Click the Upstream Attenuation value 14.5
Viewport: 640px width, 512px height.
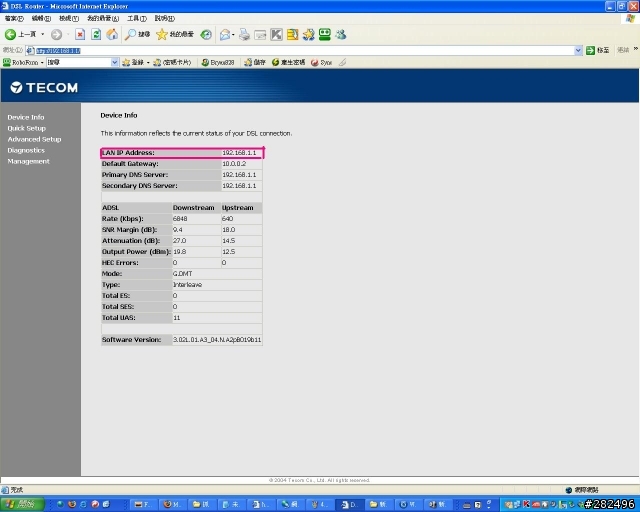229,241
